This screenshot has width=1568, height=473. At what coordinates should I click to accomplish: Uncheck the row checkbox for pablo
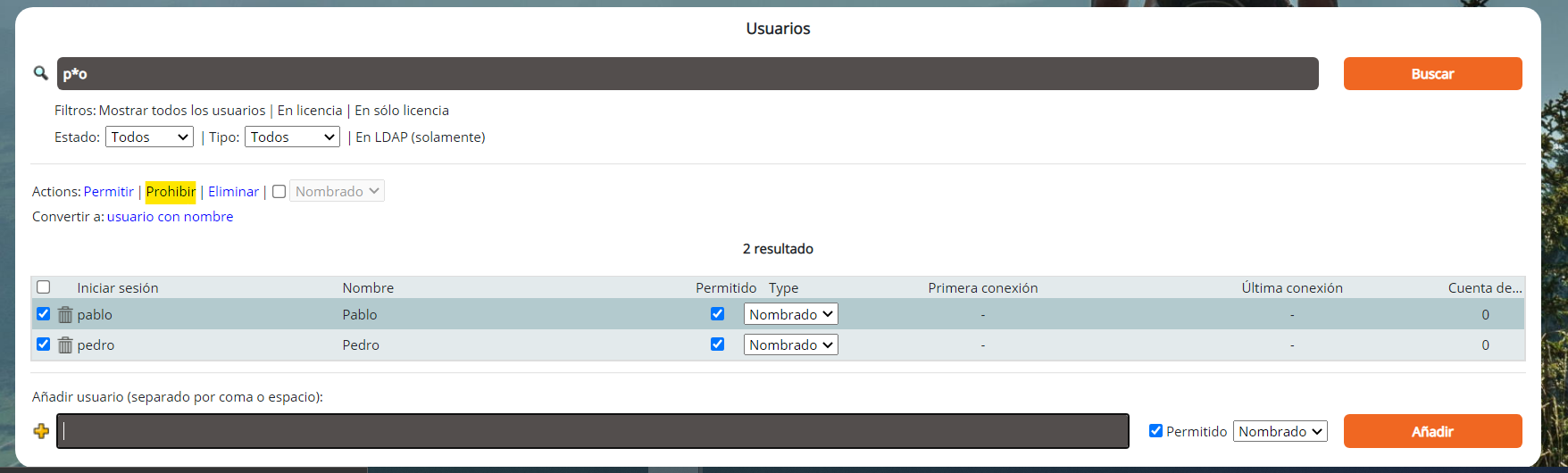[x=43, y=314]
